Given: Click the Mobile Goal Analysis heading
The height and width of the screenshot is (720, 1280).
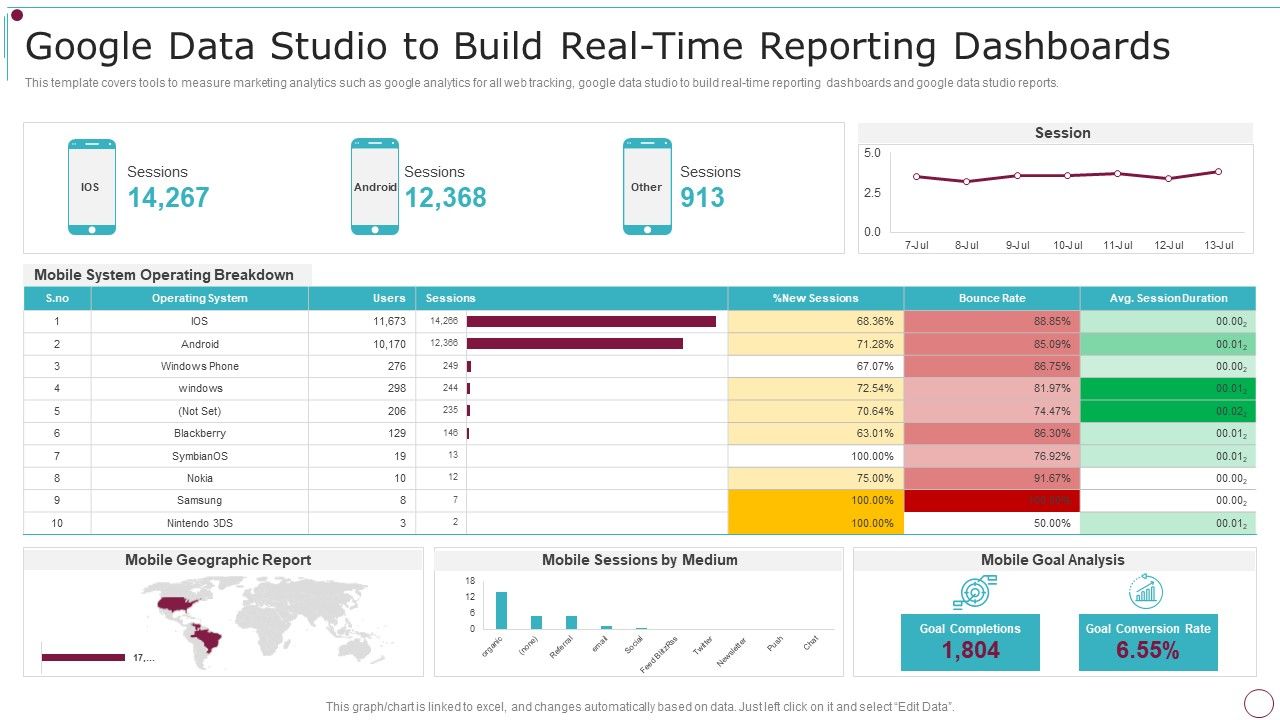Looking at the screenshot, I should [1053, 560].
